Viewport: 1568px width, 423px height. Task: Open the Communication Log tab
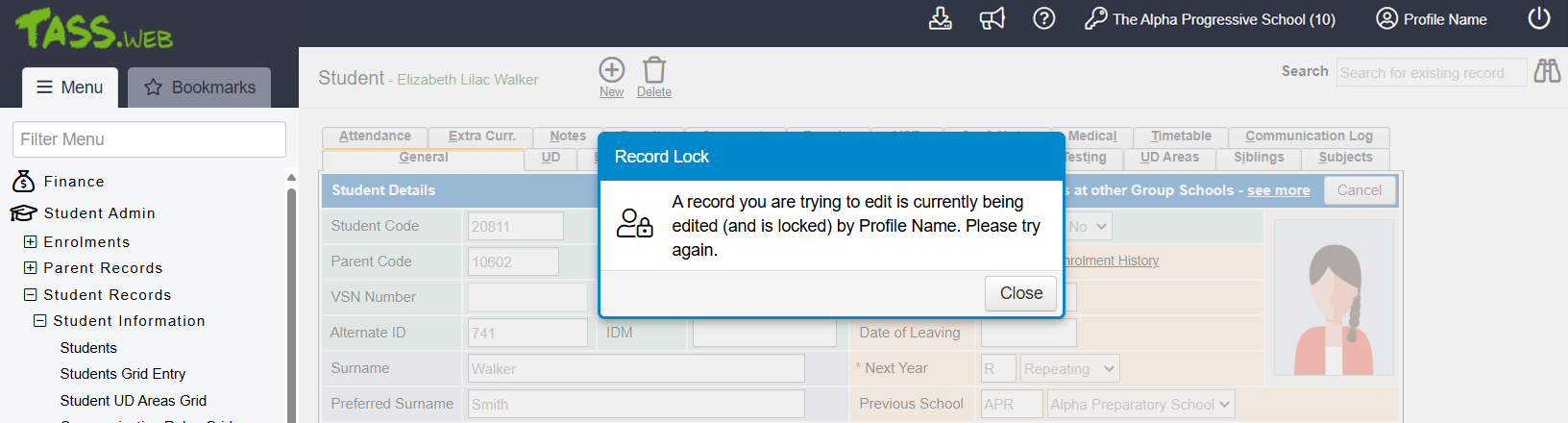click(x=1309, y=137)
